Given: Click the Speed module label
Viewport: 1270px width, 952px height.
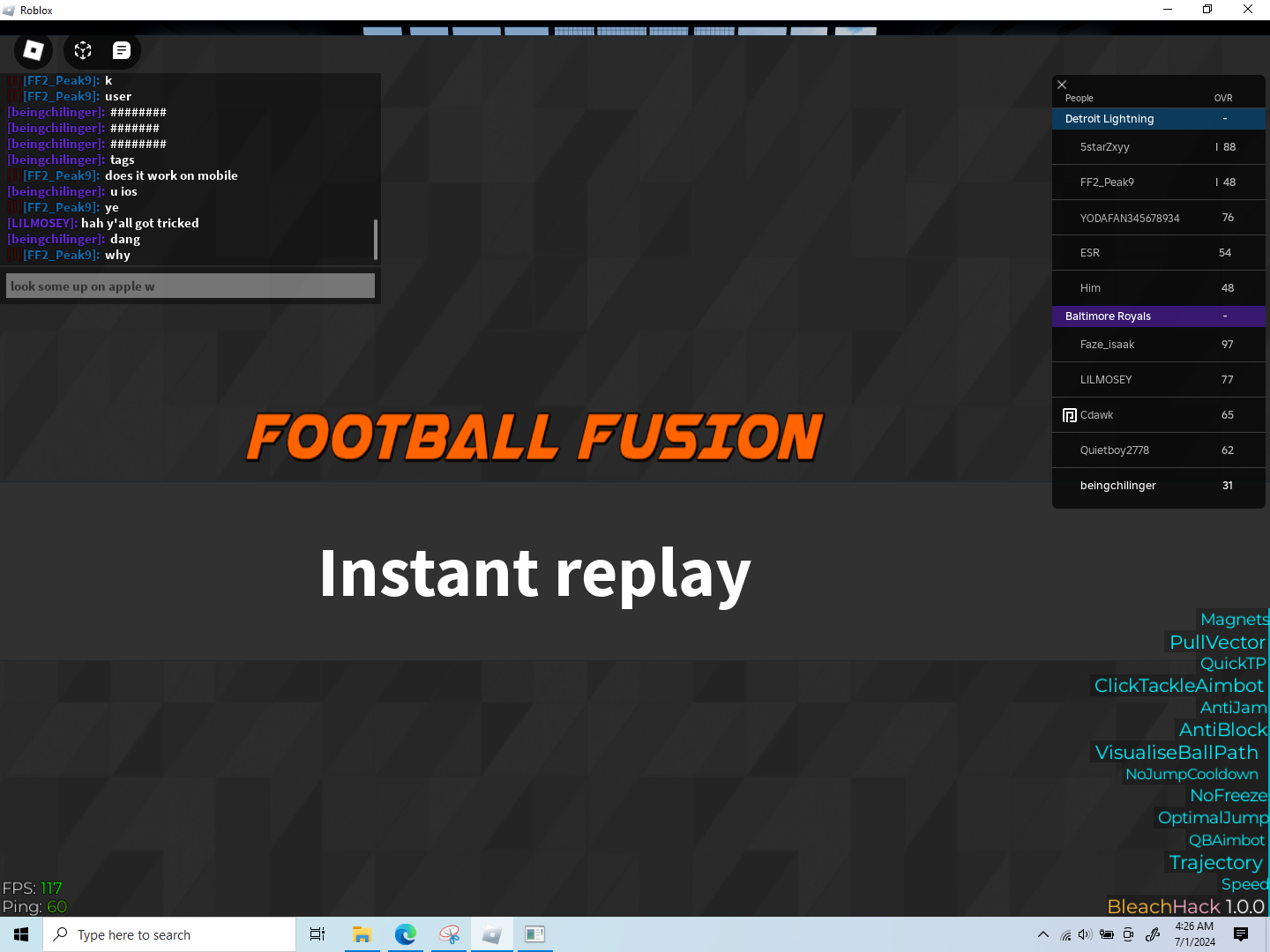Looking at the screenshot, I should tap(1244, 884).
